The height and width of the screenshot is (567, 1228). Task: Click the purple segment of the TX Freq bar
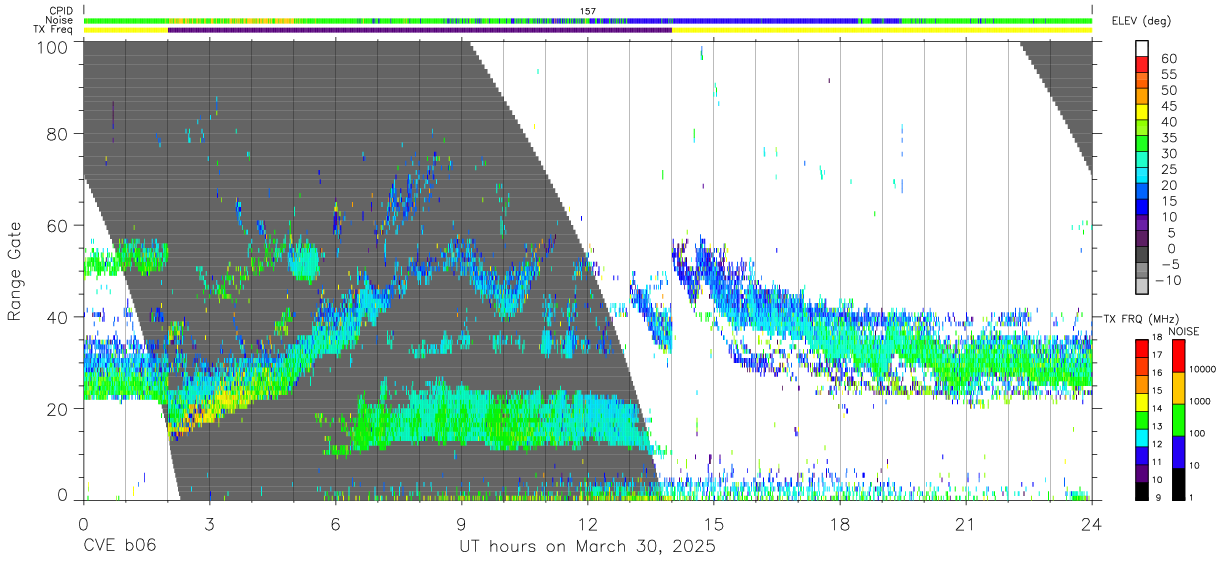[x=419, y=30]
